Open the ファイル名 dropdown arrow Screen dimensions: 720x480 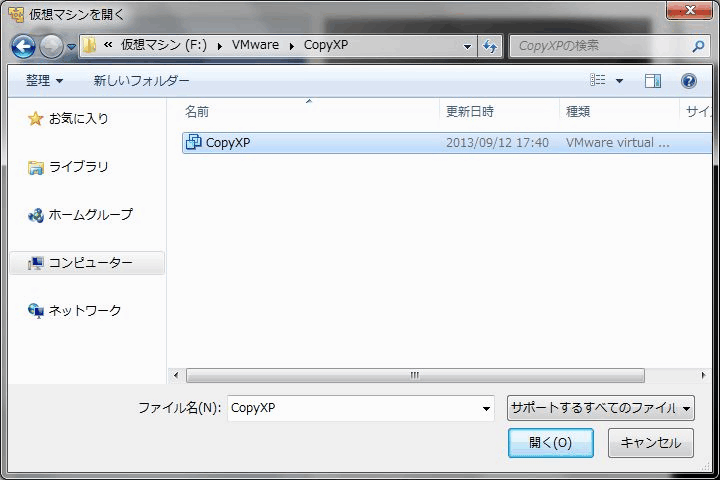pyautogui.click(x=486, y=408)
